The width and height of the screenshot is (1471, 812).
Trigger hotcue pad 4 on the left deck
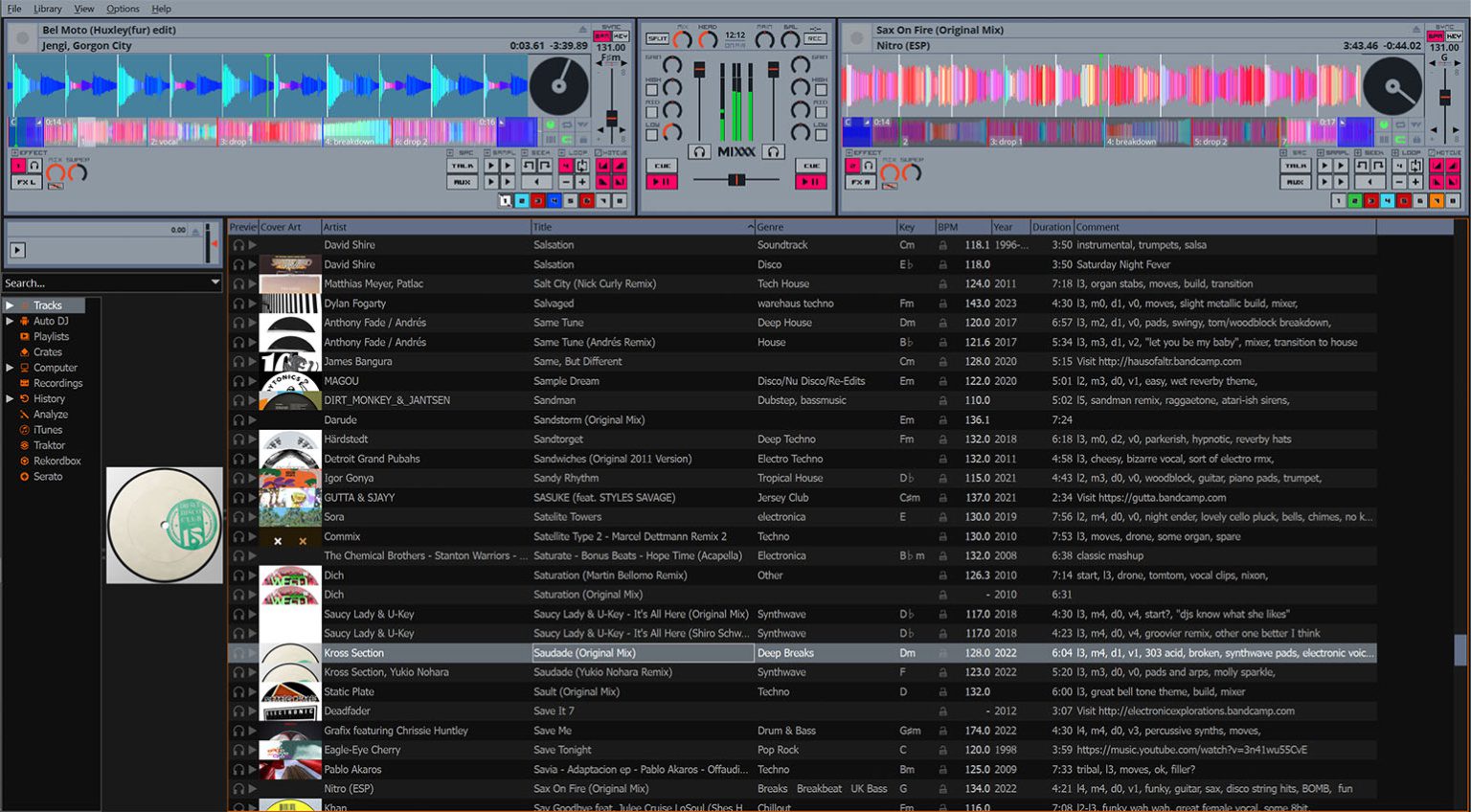click(554, 201)
